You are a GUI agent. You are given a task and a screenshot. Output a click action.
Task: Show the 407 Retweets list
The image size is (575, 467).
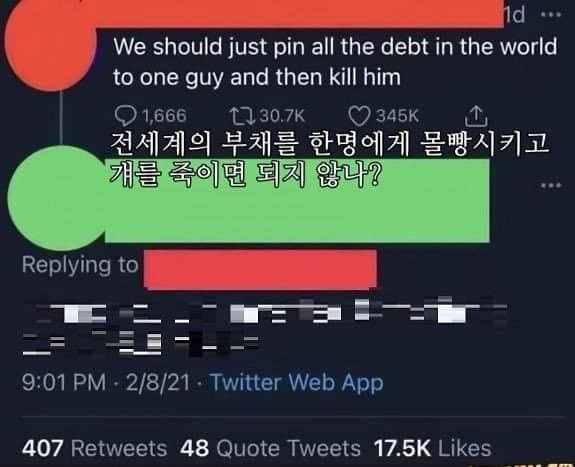(95, 448)
